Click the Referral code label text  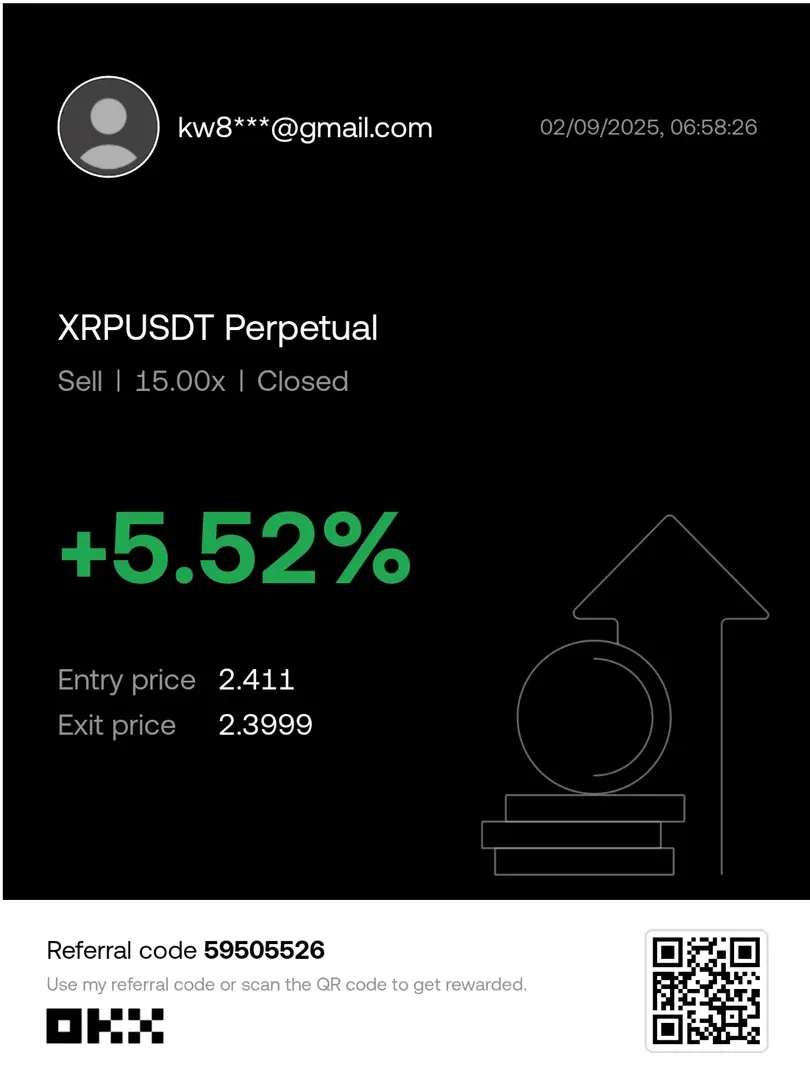pyautogui.click(x=122, y=950)
